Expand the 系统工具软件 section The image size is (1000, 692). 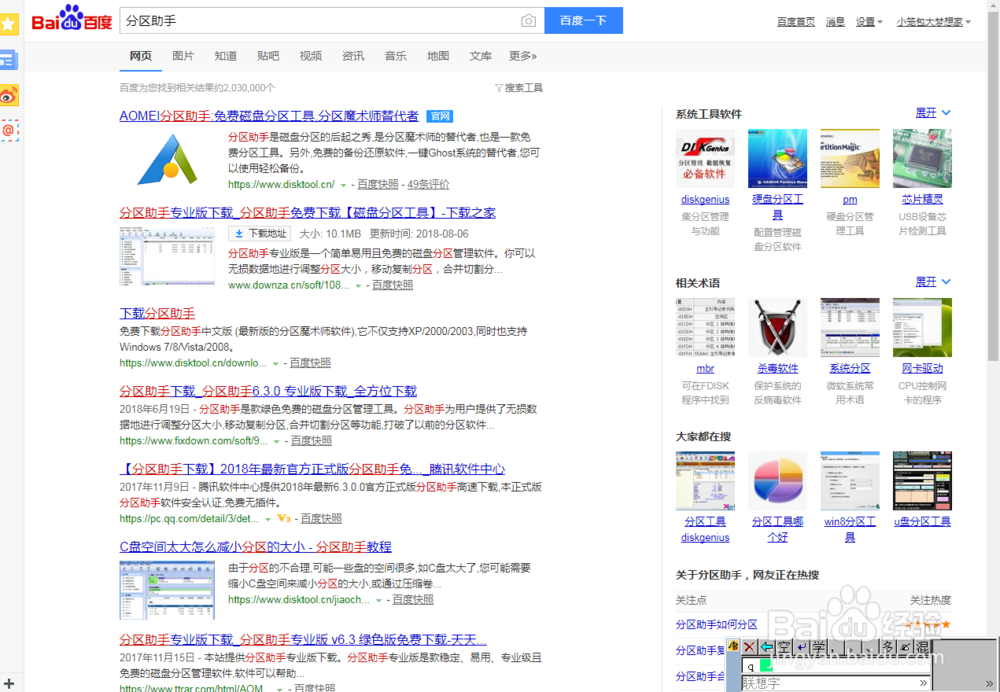coord(933,113)
